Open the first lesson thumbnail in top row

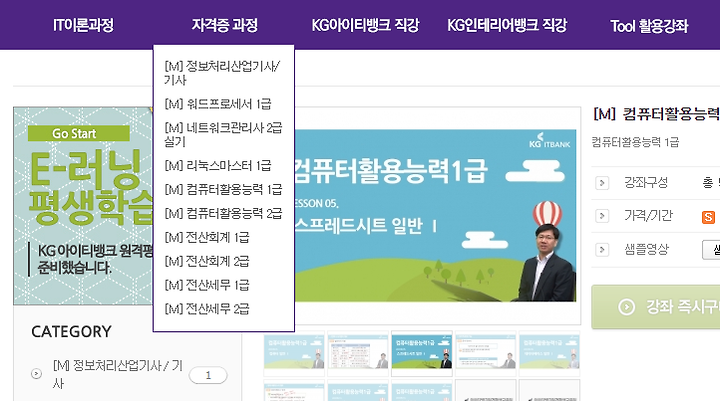(294, 353)
